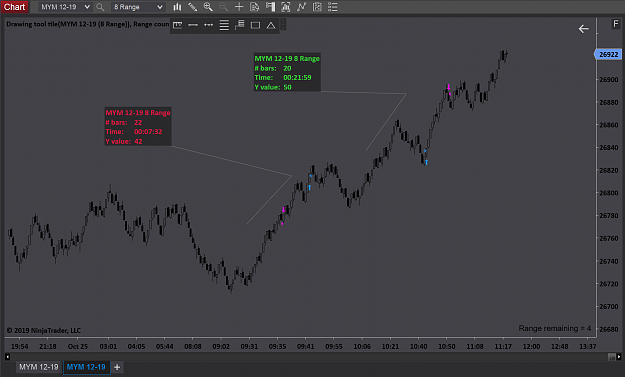Click the 13:37 time axis label
The image size is (625, 377).
click(588, 346)
